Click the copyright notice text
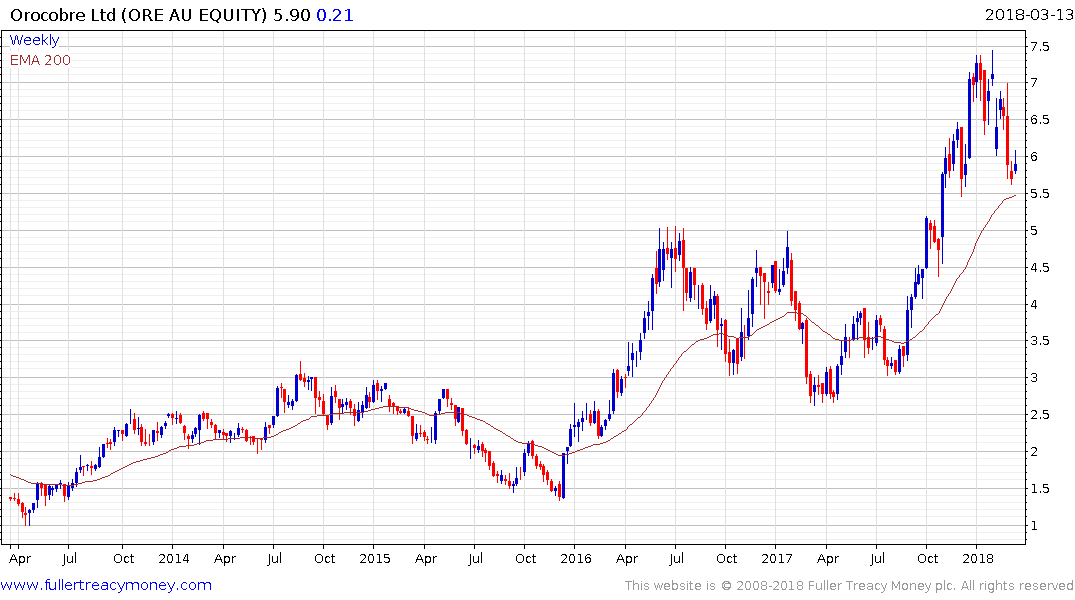This screenshot has height=600, width=1075. pos(849,586)
